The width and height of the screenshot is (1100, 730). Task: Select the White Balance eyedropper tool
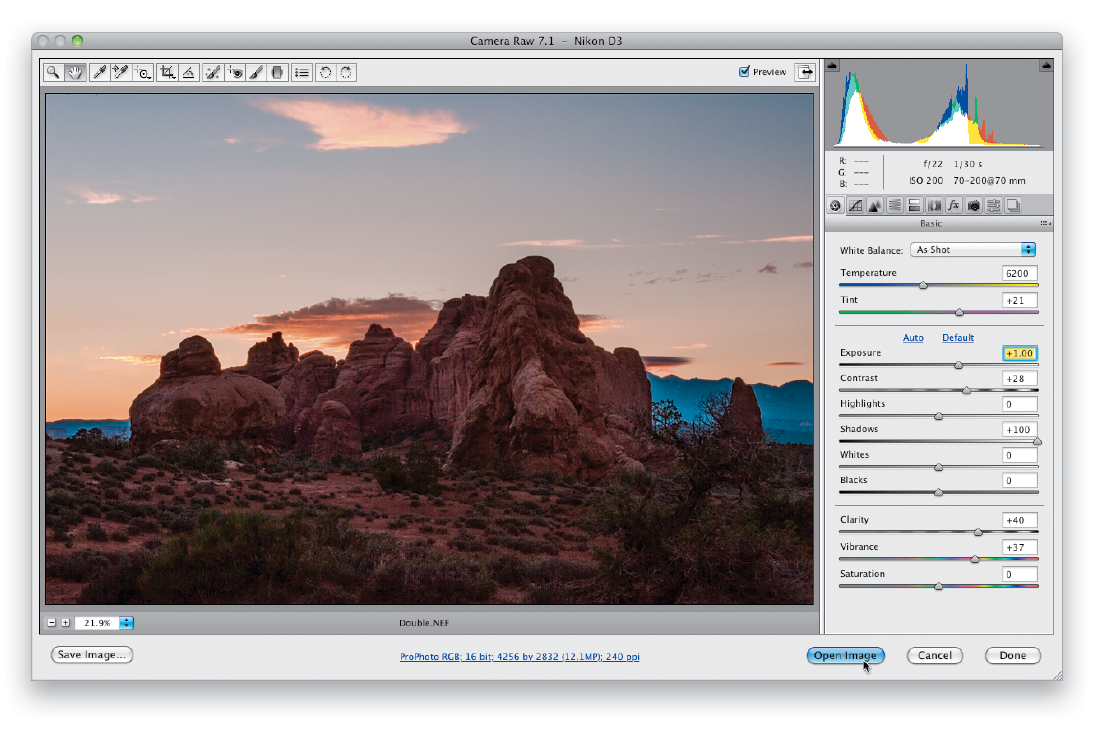pos(99,72)
